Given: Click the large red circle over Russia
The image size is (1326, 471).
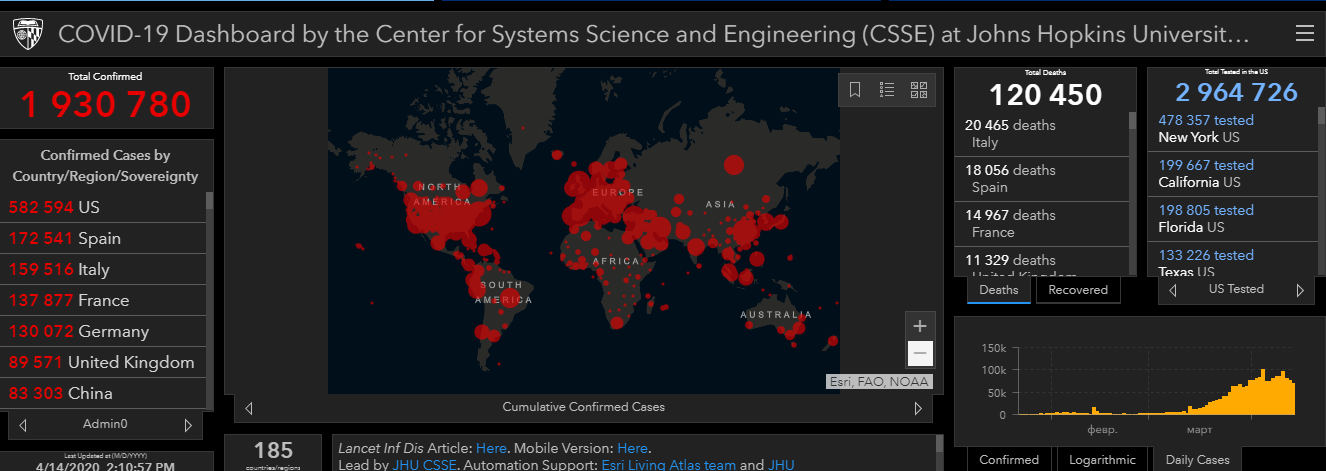Looking at the screenshot, I should [x=734, y=165].
